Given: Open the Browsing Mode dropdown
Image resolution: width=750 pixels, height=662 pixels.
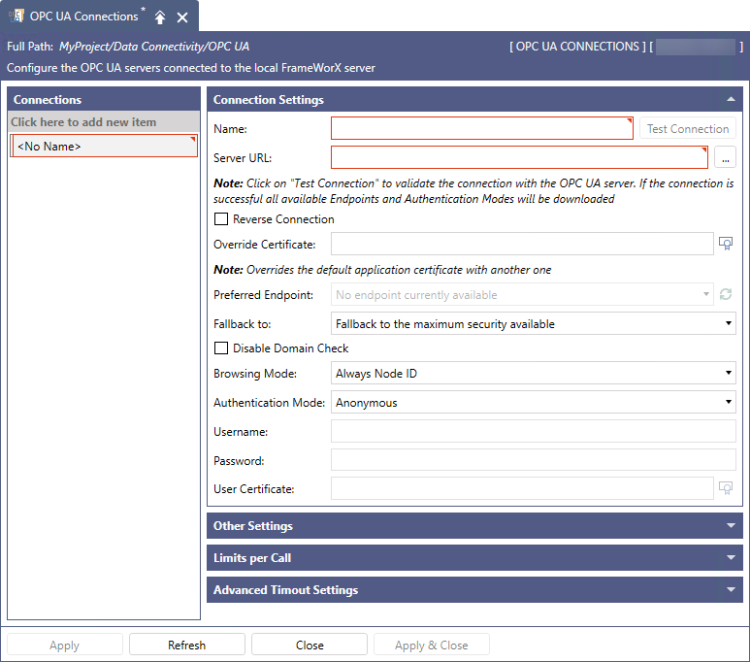Looking at the screenshot, I should (x=533, y=373).
